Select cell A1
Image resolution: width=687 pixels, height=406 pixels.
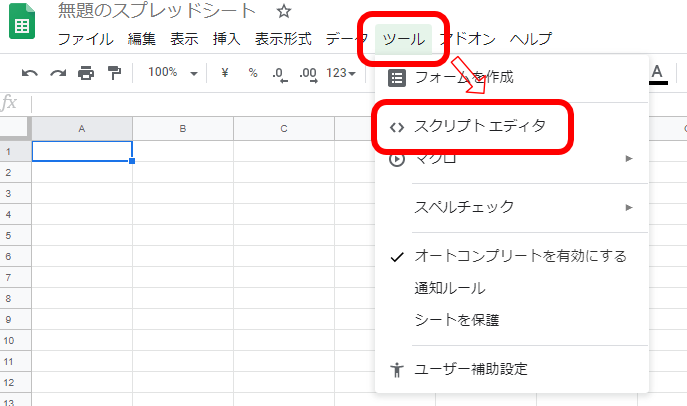point(82,151)
